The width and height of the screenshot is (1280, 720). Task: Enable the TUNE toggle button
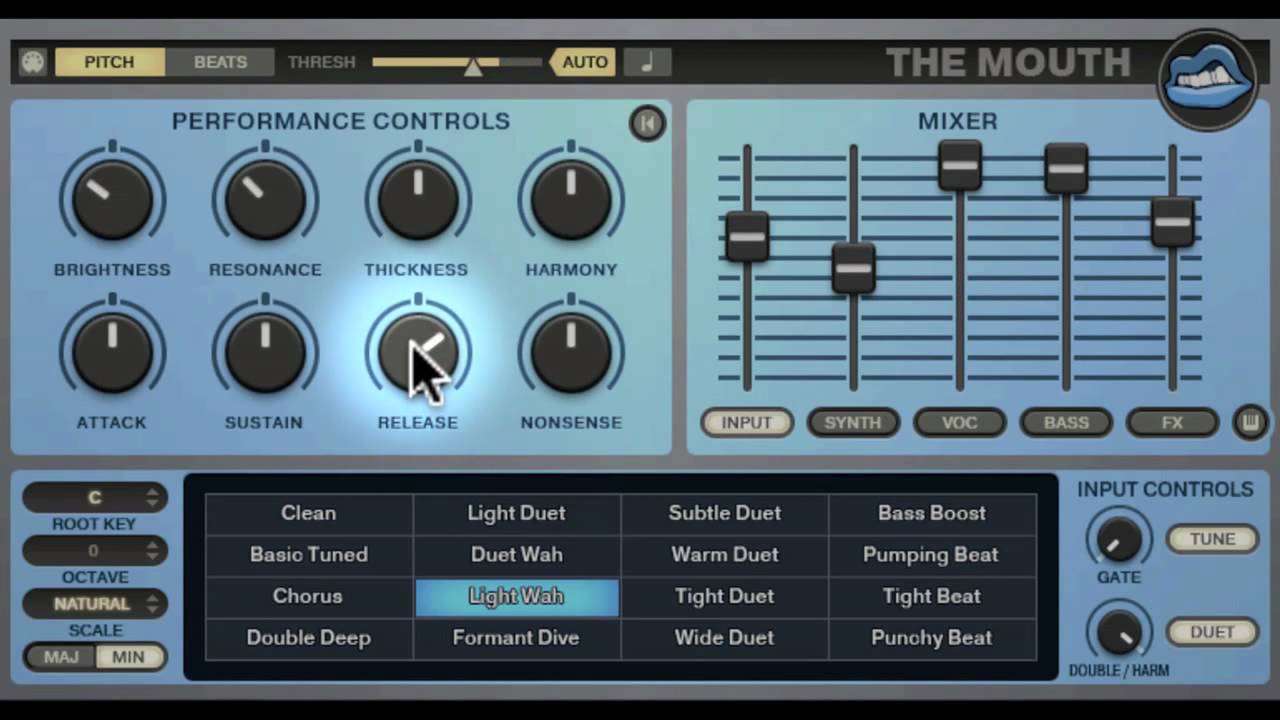click(1212, 539)
